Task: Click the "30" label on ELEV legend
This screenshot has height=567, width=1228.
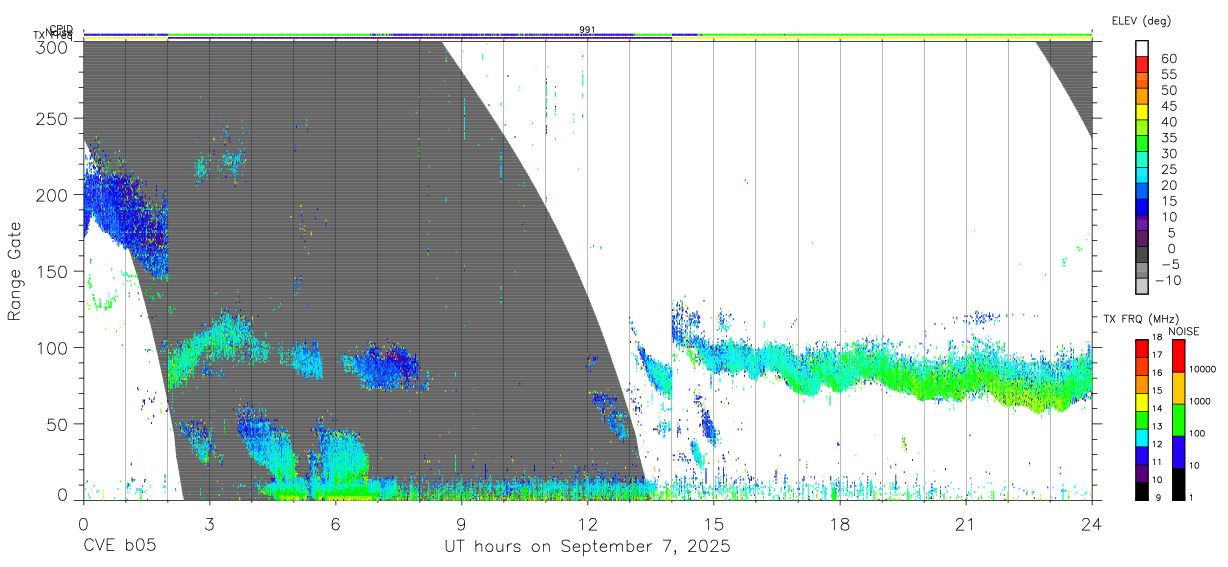Action: [1169, 154]
